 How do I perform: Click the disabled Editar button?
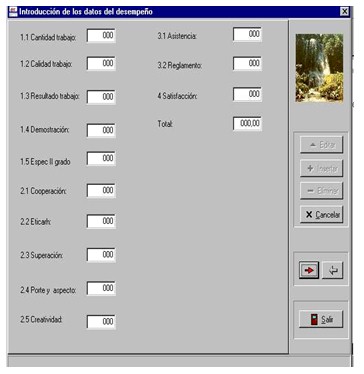coord(321,145)
